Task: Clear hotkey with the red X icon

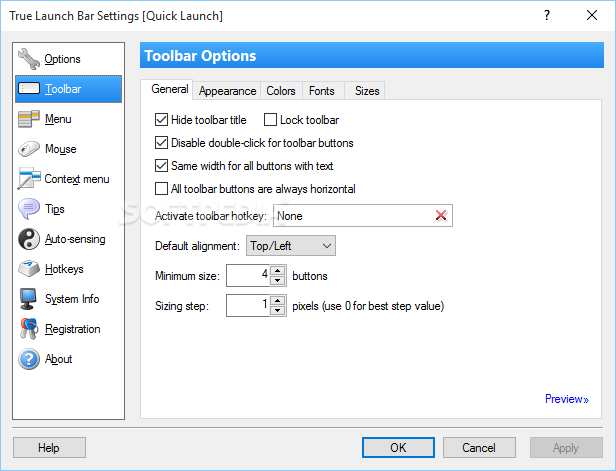Action: click(441, 215)
